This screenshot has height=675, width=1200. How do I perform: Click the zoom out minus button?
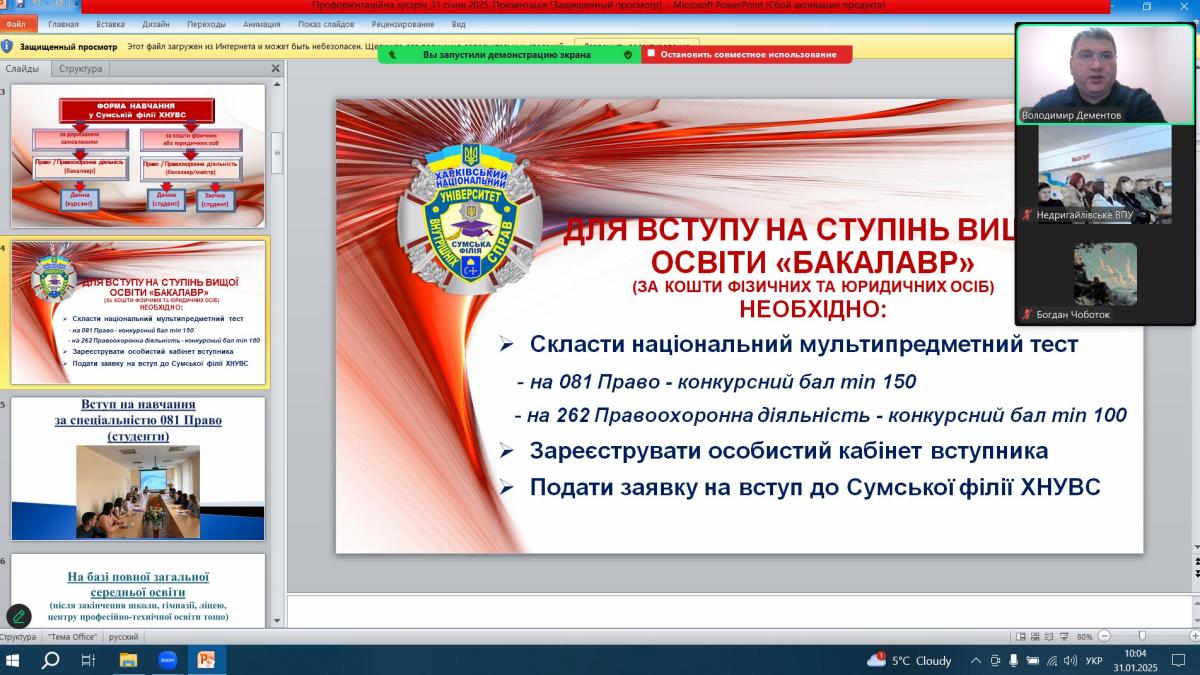(x=1104, y=636)
